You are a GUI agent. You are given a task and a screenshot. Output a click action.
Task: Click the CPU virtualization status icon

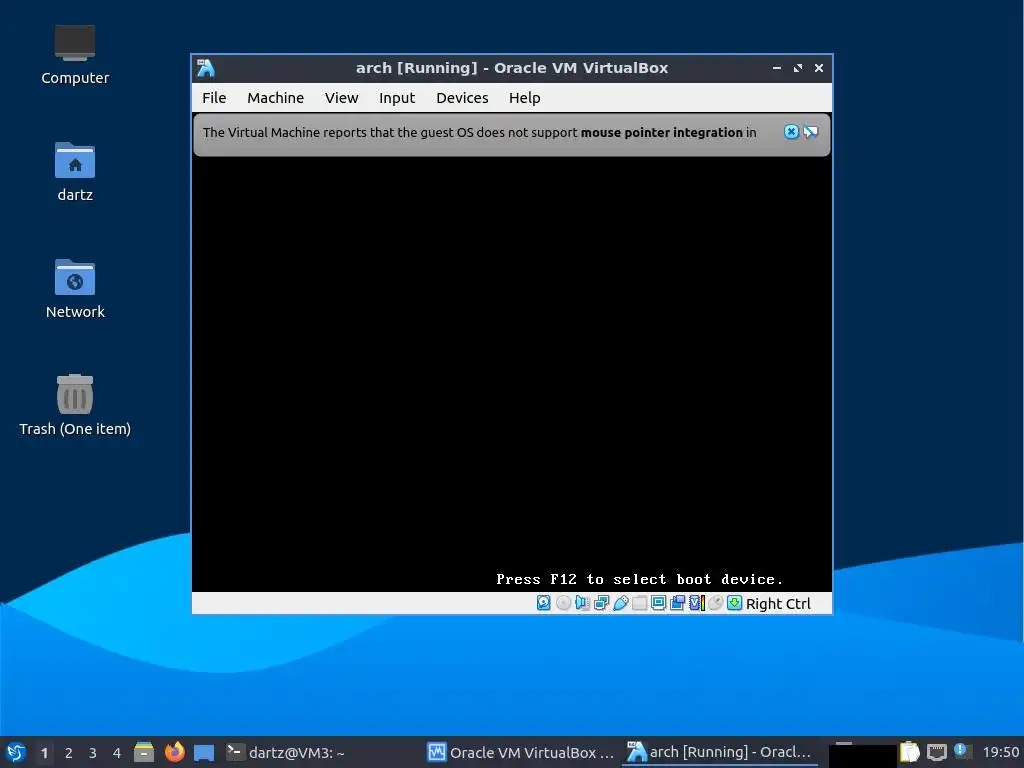697,603
